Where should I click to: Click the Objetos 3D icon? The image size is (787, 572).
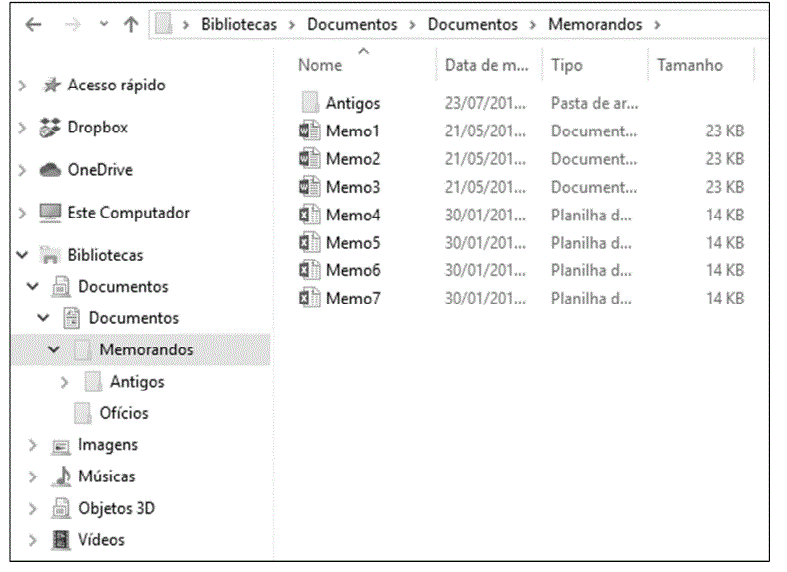point(61,508)
